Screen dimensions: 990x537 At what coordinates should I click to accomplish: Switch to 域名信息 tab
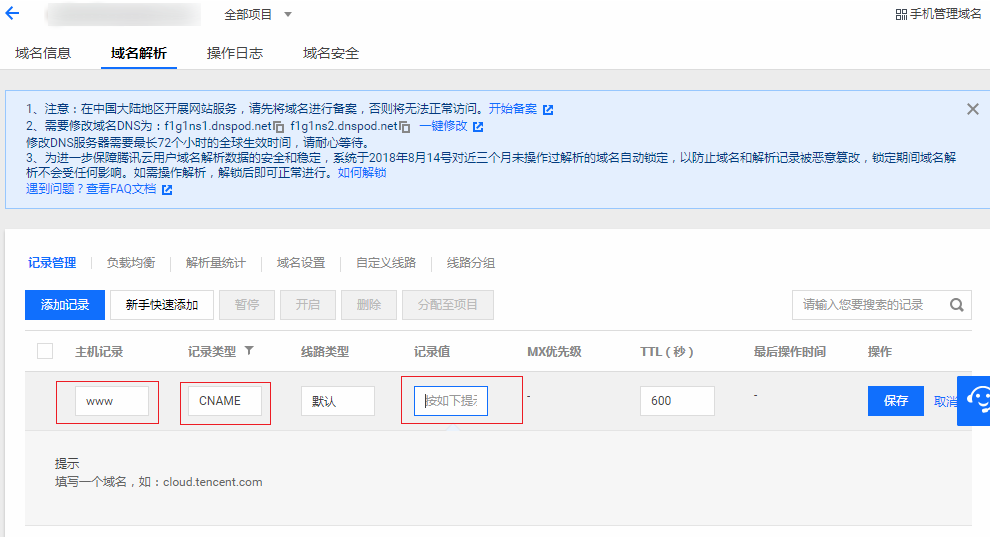[x=43, y=53]
